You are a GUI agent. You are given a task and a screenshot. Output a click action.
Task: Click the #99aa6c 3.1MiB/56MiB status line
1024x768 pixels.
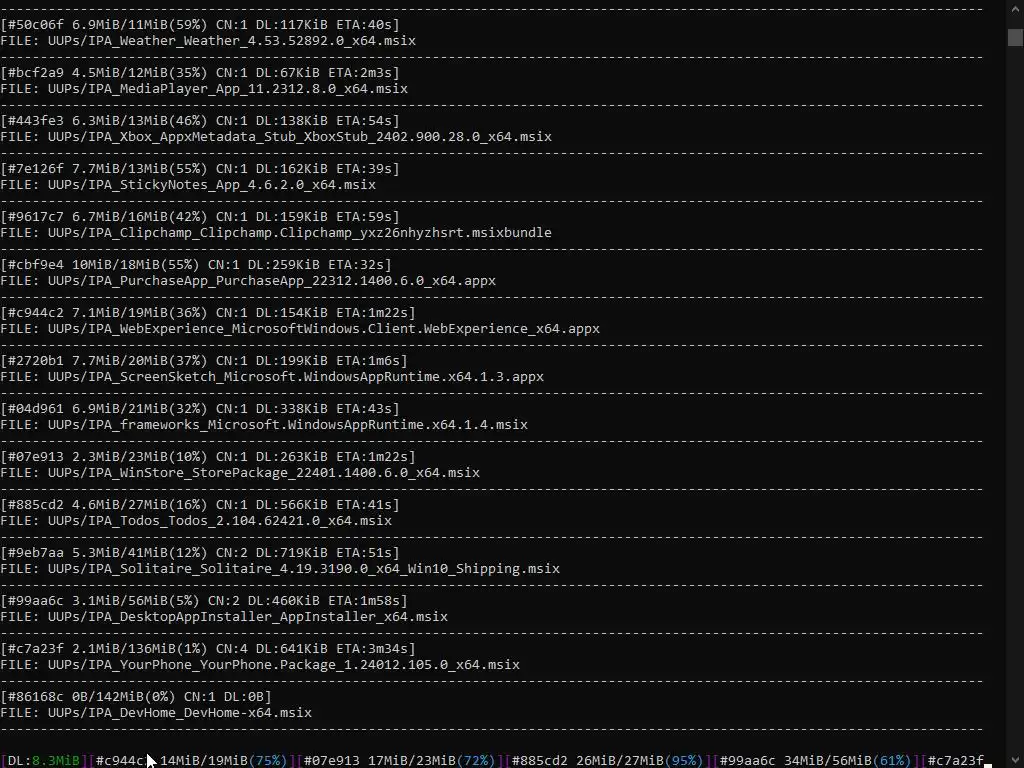coord(204,601)
